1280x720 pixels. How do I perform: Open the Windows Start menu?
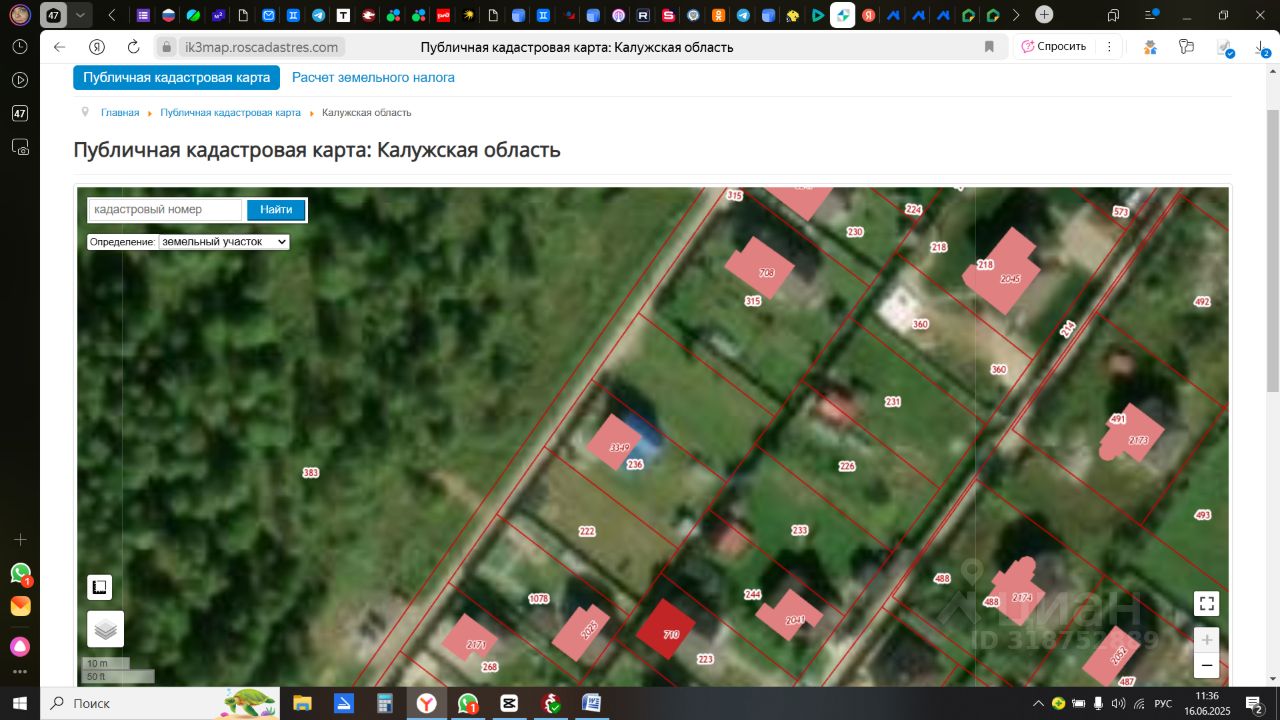[20, 703]
